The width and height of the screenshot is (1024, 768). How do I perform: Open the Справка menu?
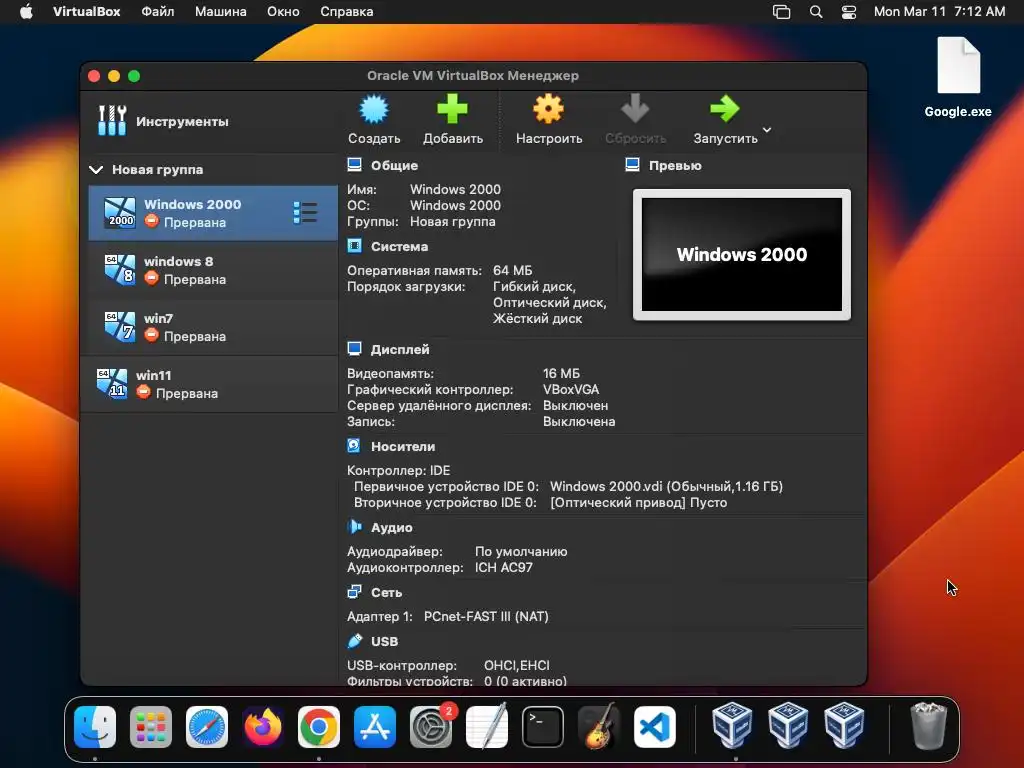coord(347,12)
